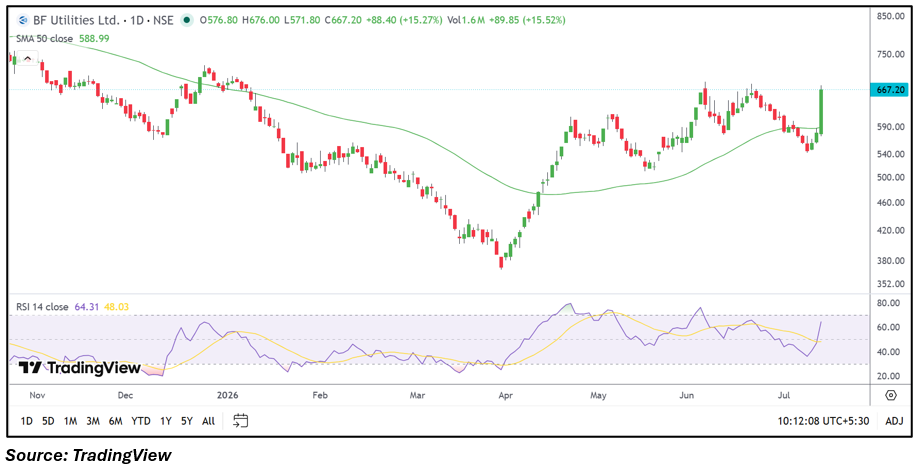Click the low price L571.80

[x=301, y=21]
